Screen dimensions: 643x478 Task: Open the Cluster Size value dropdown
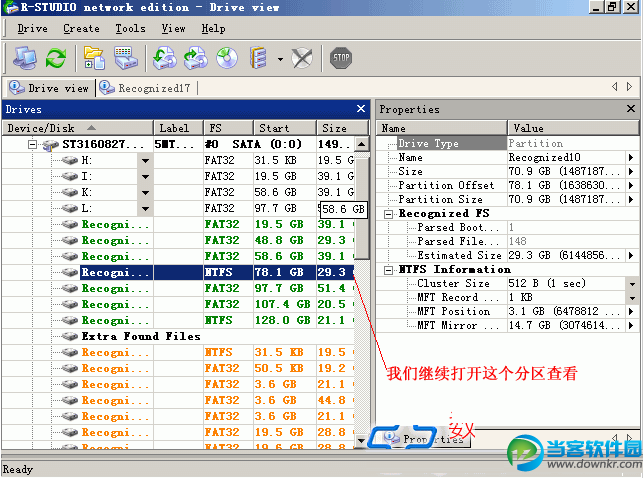coord(632,284)
